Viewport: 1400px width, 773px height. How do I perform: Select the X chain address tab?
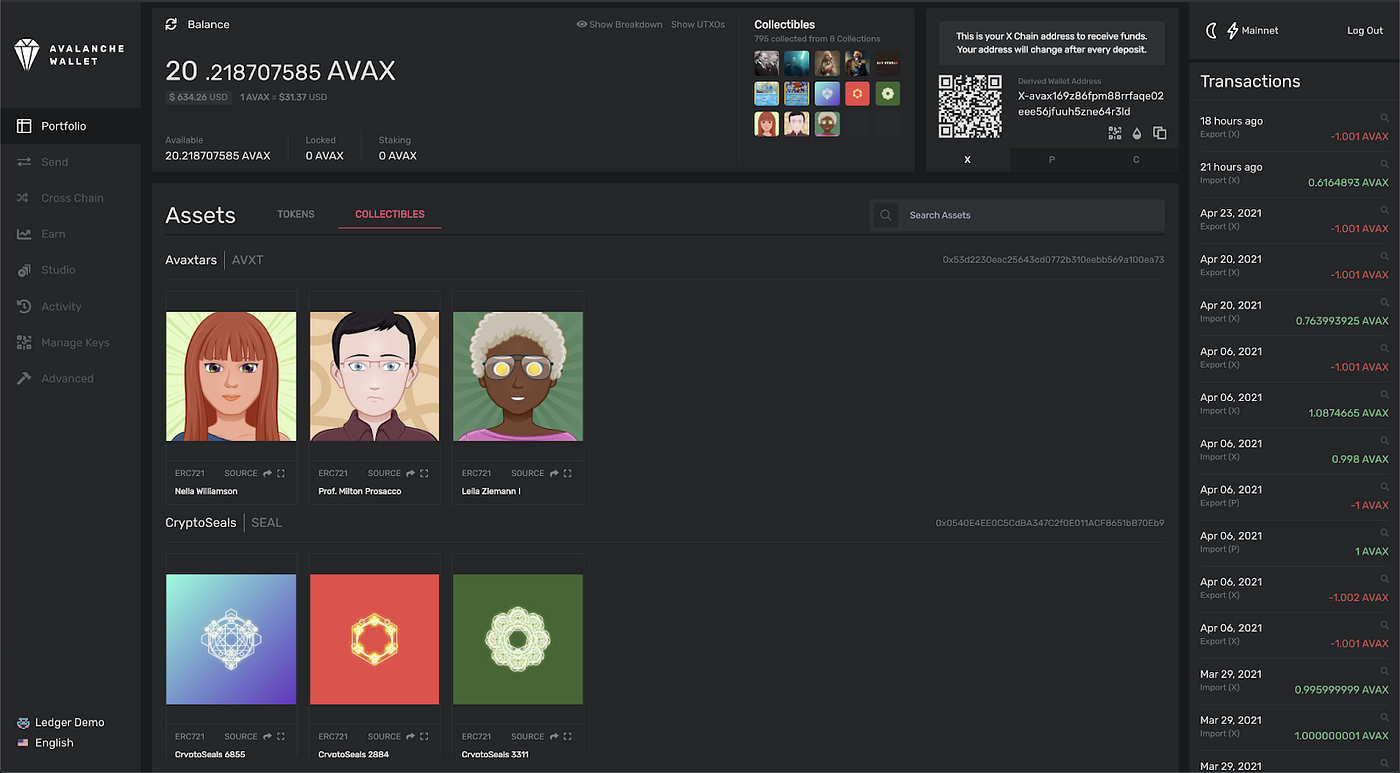point(967,160)
